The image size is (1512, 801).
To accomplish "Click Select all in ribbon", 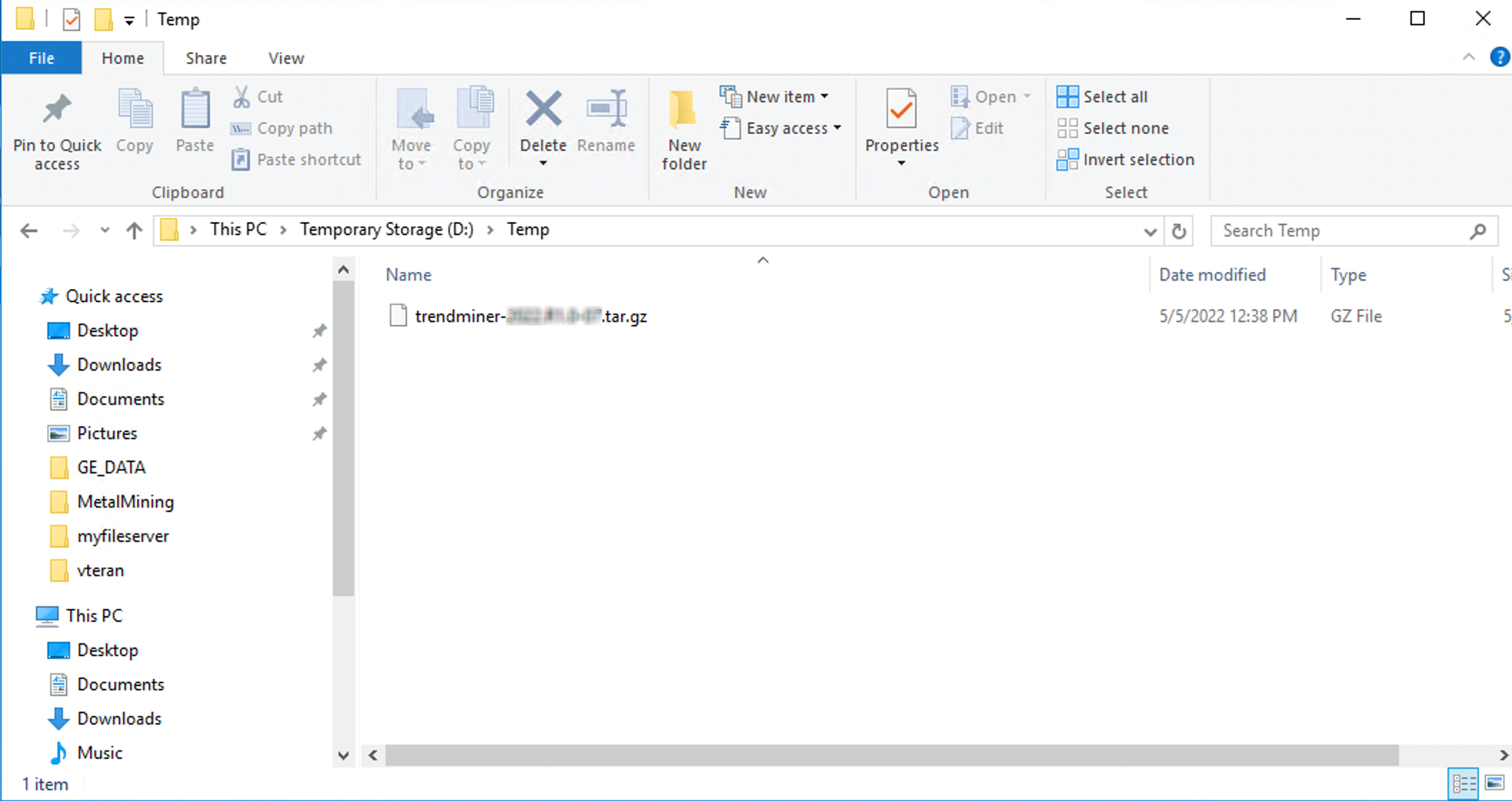I will pos(1102,96).
